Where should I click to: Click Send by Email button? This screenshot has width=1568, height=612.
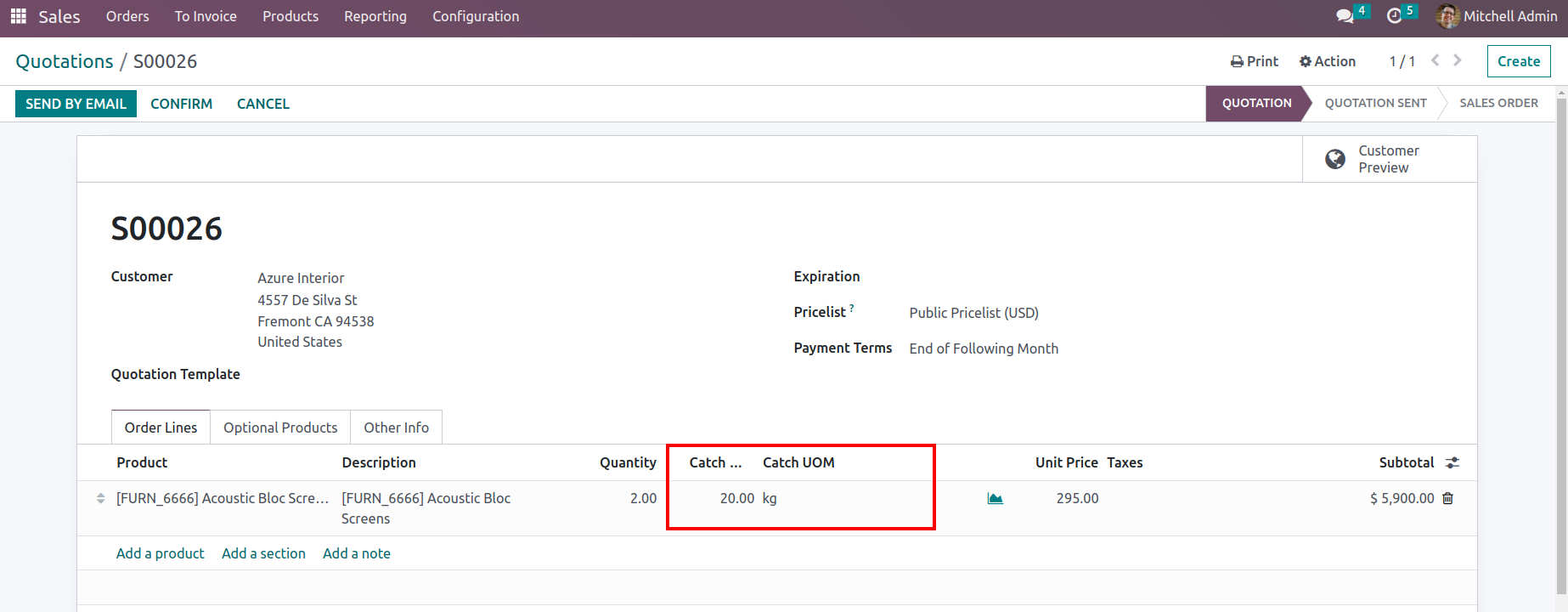tap(76, 104)
